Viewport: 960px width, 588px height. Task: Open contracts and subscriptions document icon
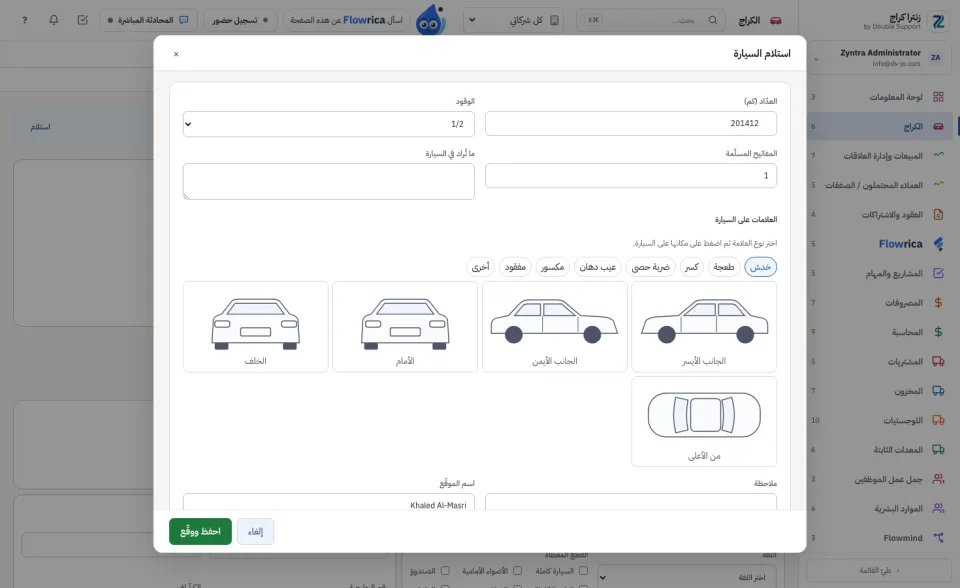938,214
